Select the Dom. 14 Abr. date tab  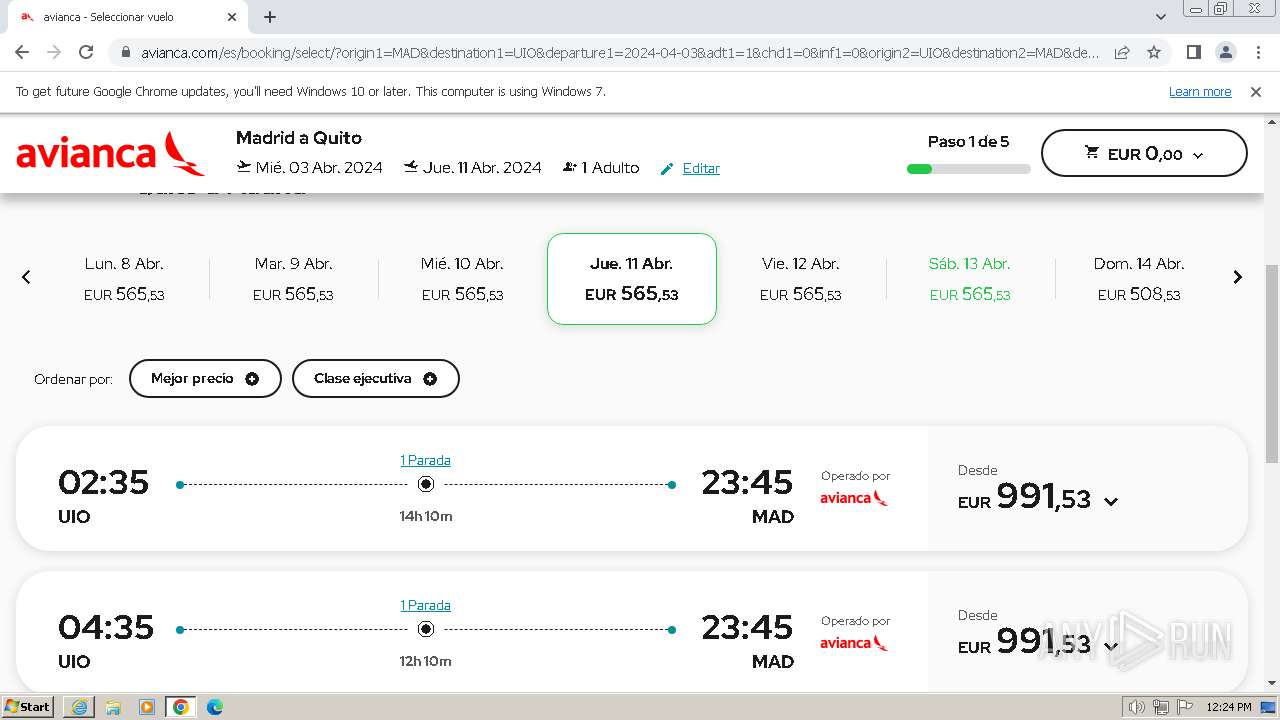[x=1138, y=278]
